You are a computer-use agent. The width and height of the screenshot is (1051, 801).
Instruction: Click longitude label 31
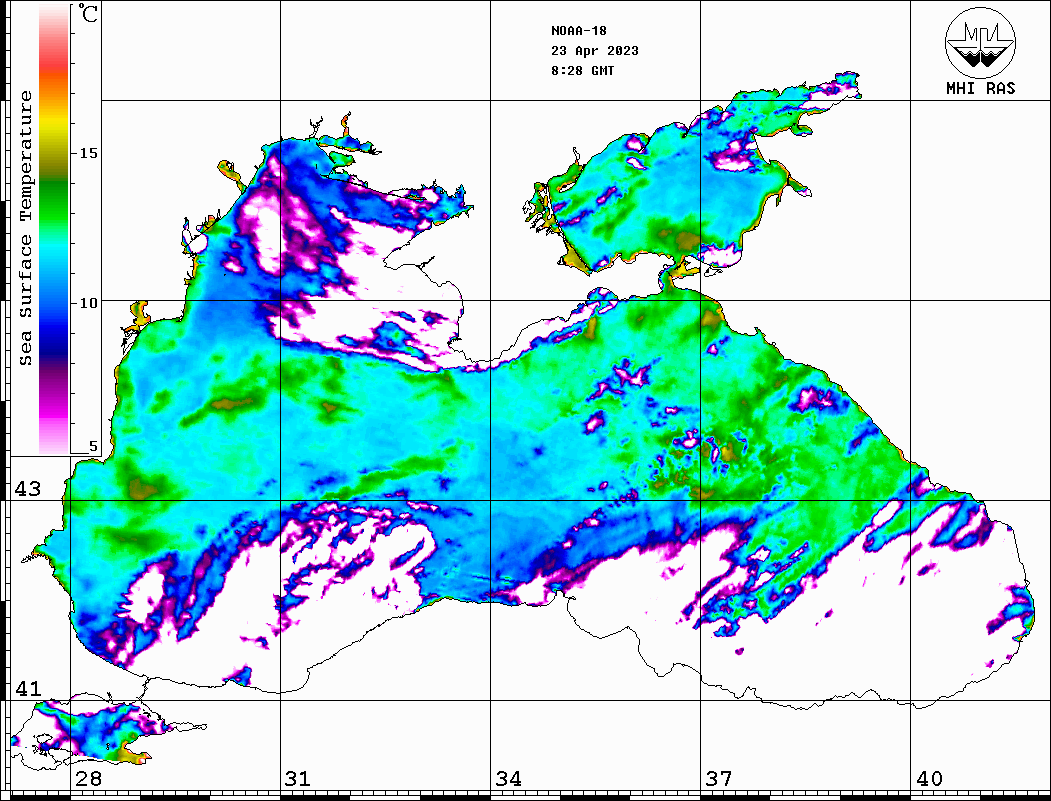click(298, 778)
